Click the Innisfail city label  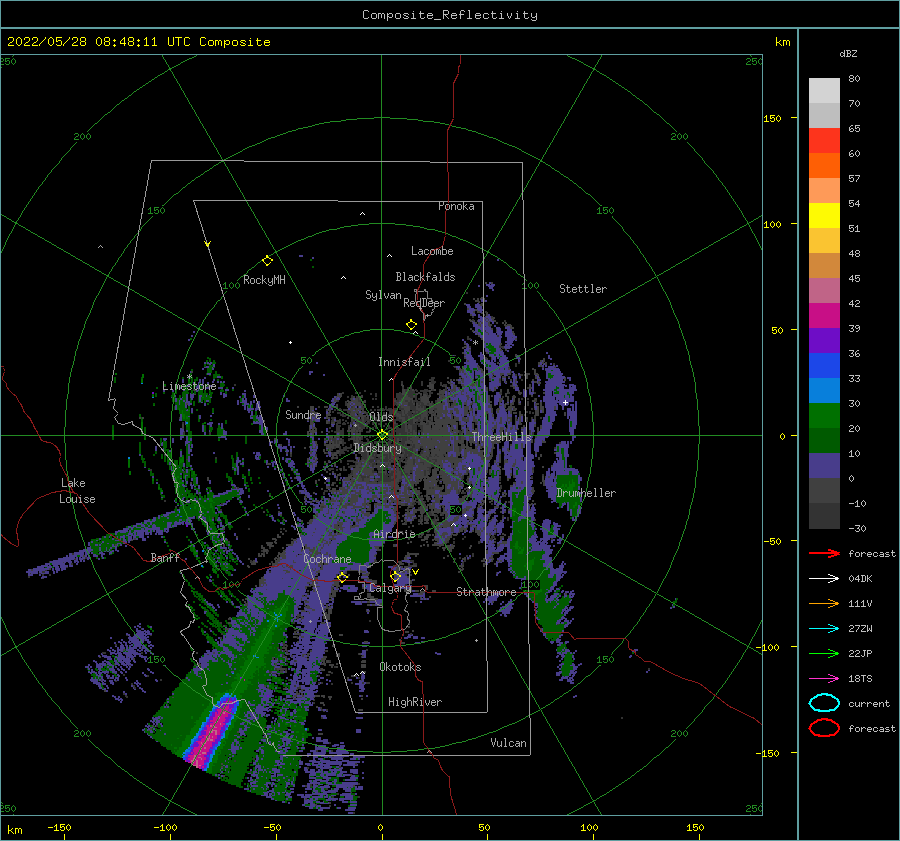coord(404,362)
